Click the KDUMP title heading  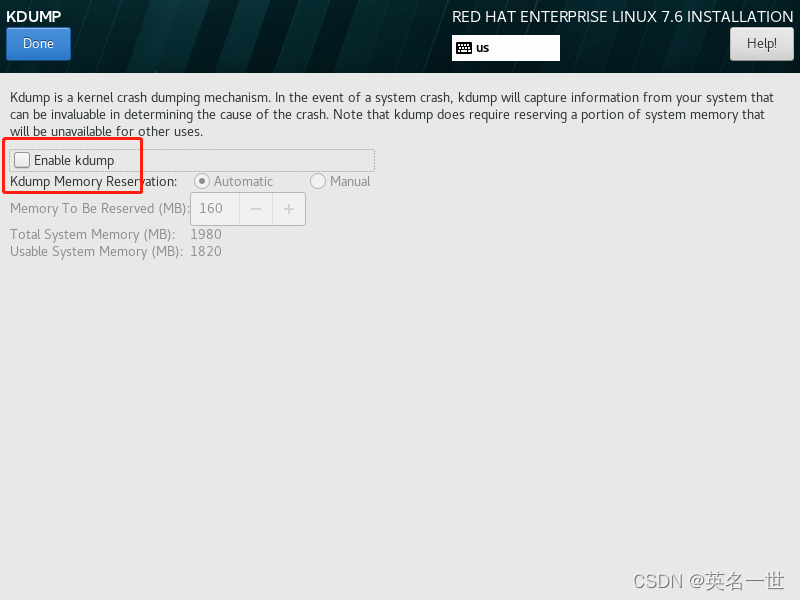[34, 16]
